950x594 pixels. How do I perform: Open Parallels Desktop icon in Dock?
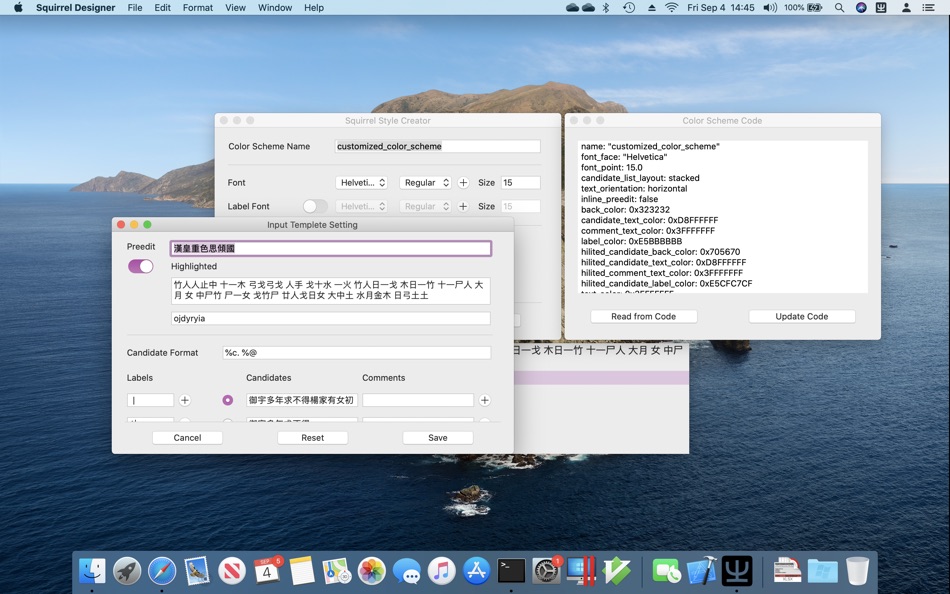[x=581, y=570]
